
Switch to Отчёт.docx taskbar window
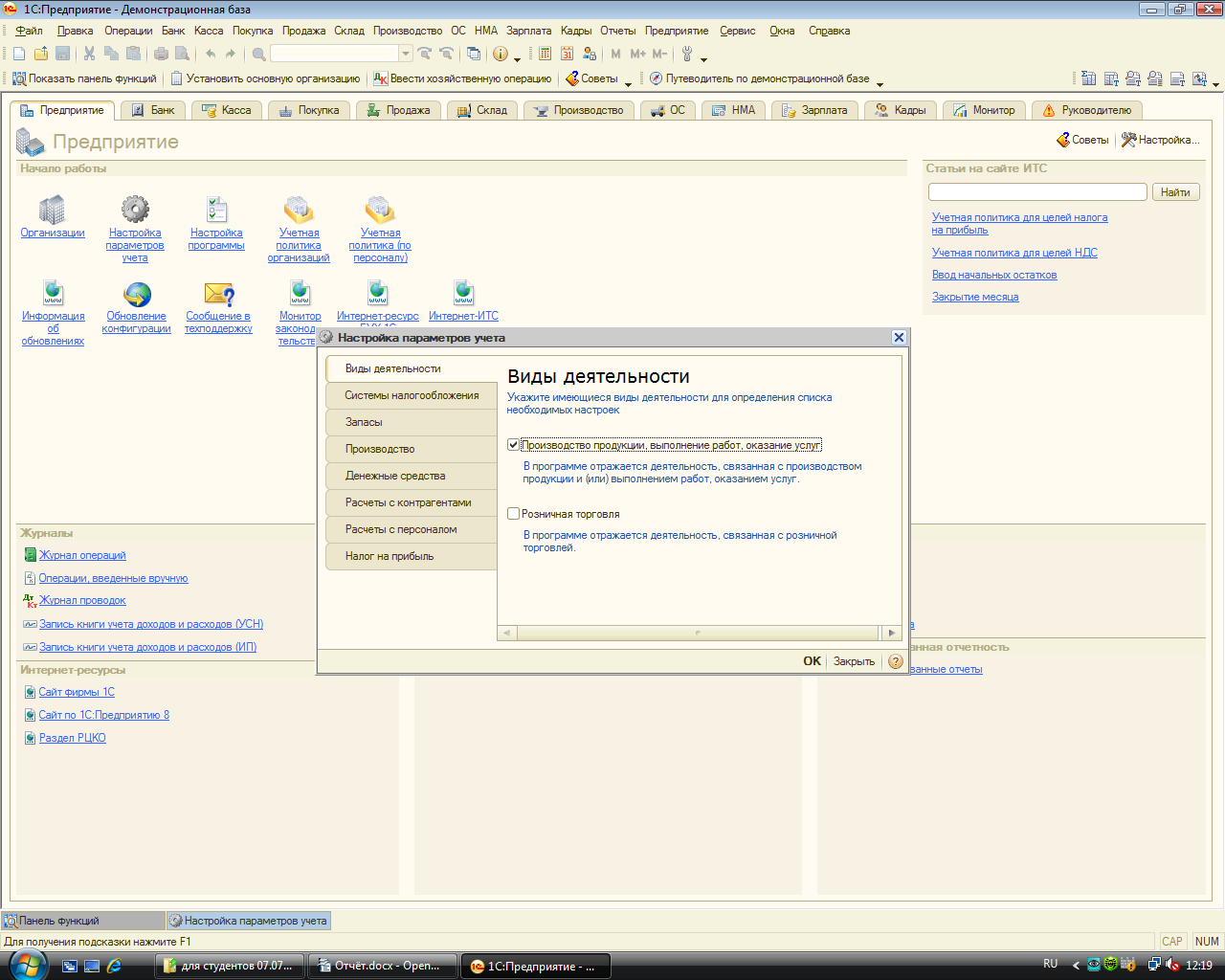tap(383, 966)
